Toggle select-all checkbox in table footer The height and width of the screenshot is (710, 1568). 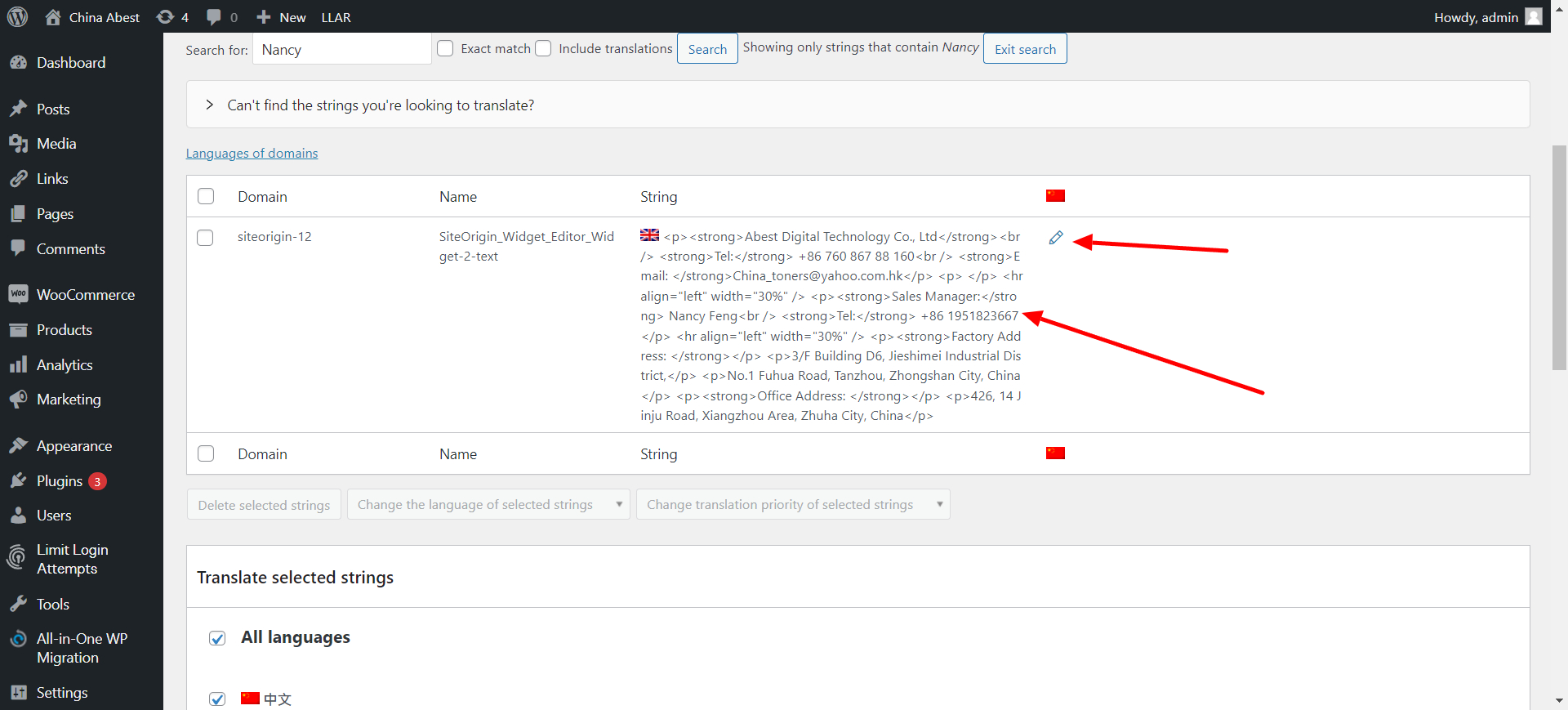tap(206, 453)
